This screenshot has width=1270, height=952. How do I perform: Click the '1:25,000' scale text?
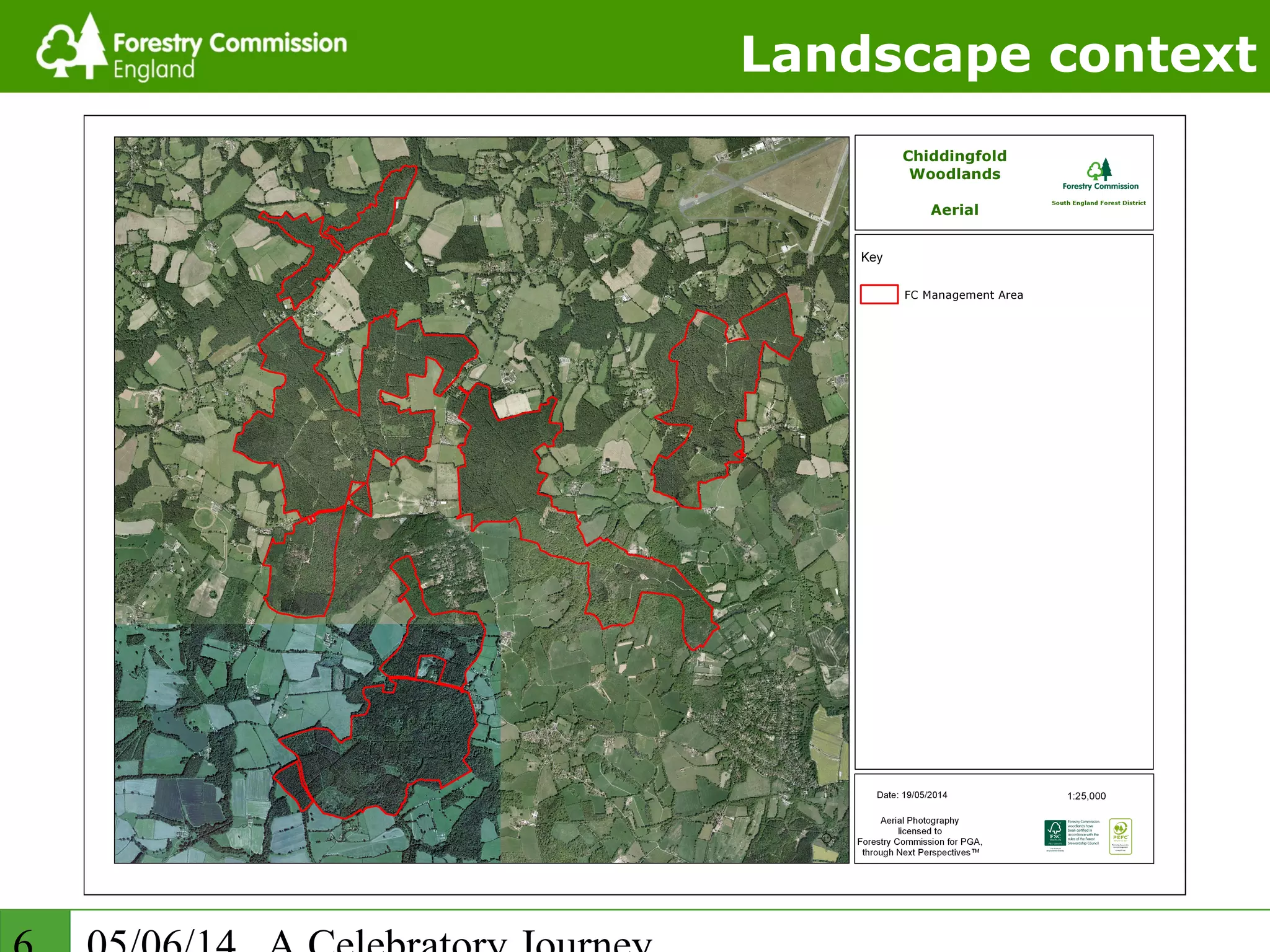coord(1086,796)
